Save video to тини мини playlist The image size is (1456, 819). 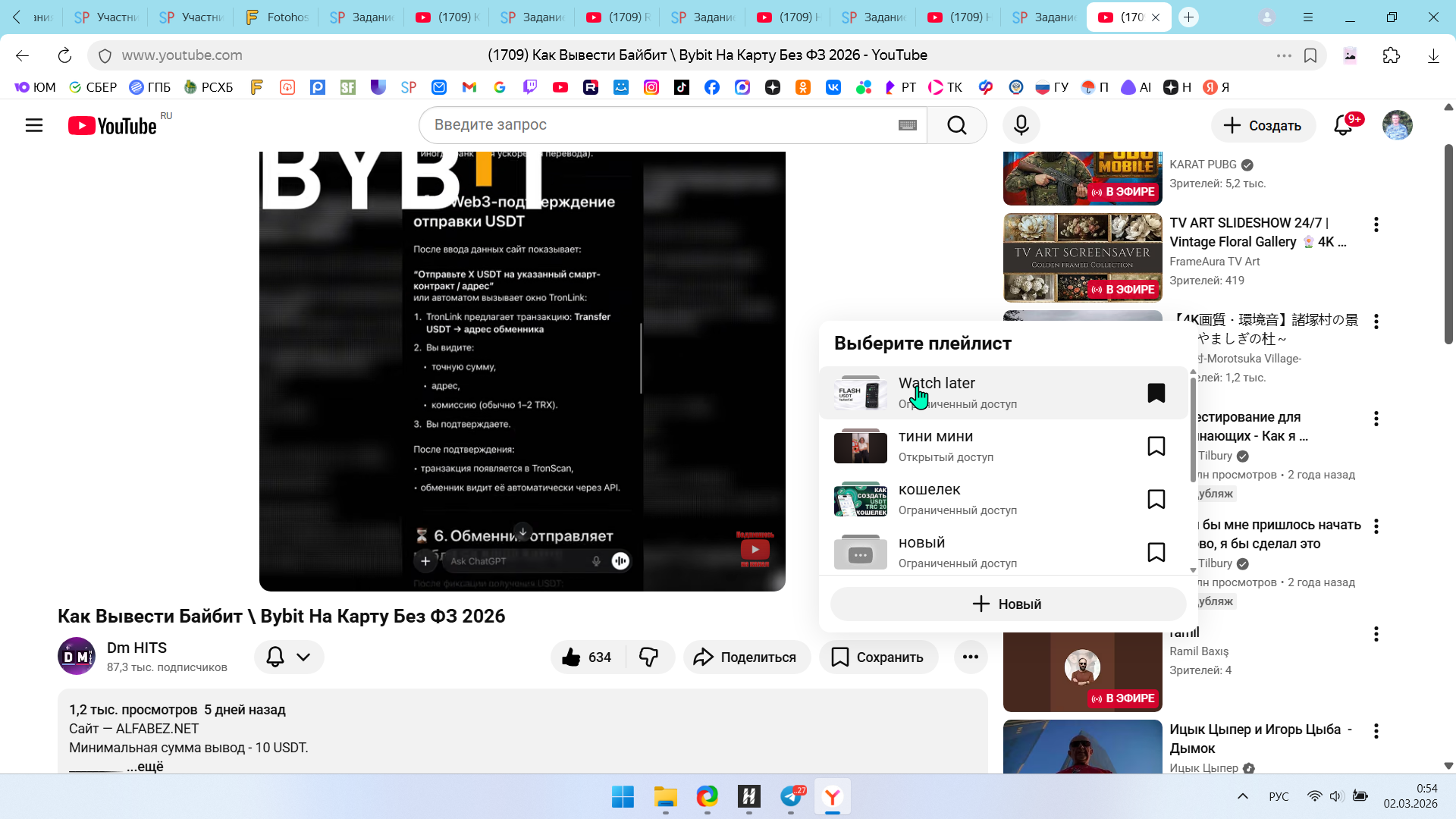point(1156,446)
